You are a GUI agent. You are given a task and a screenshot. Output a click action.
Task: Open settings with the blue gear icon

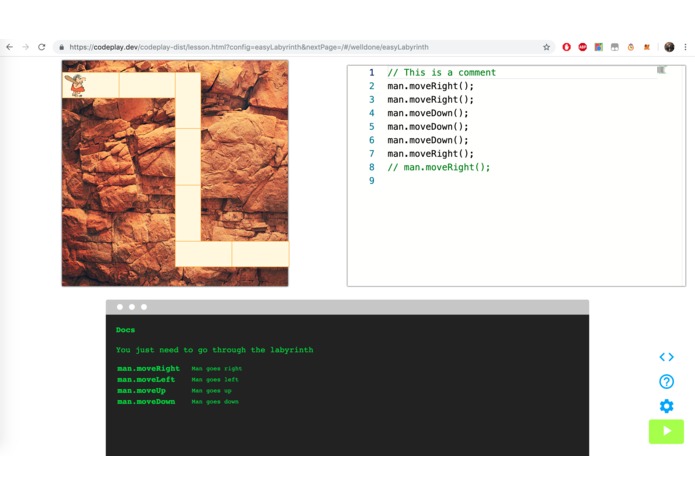(666, 406)
